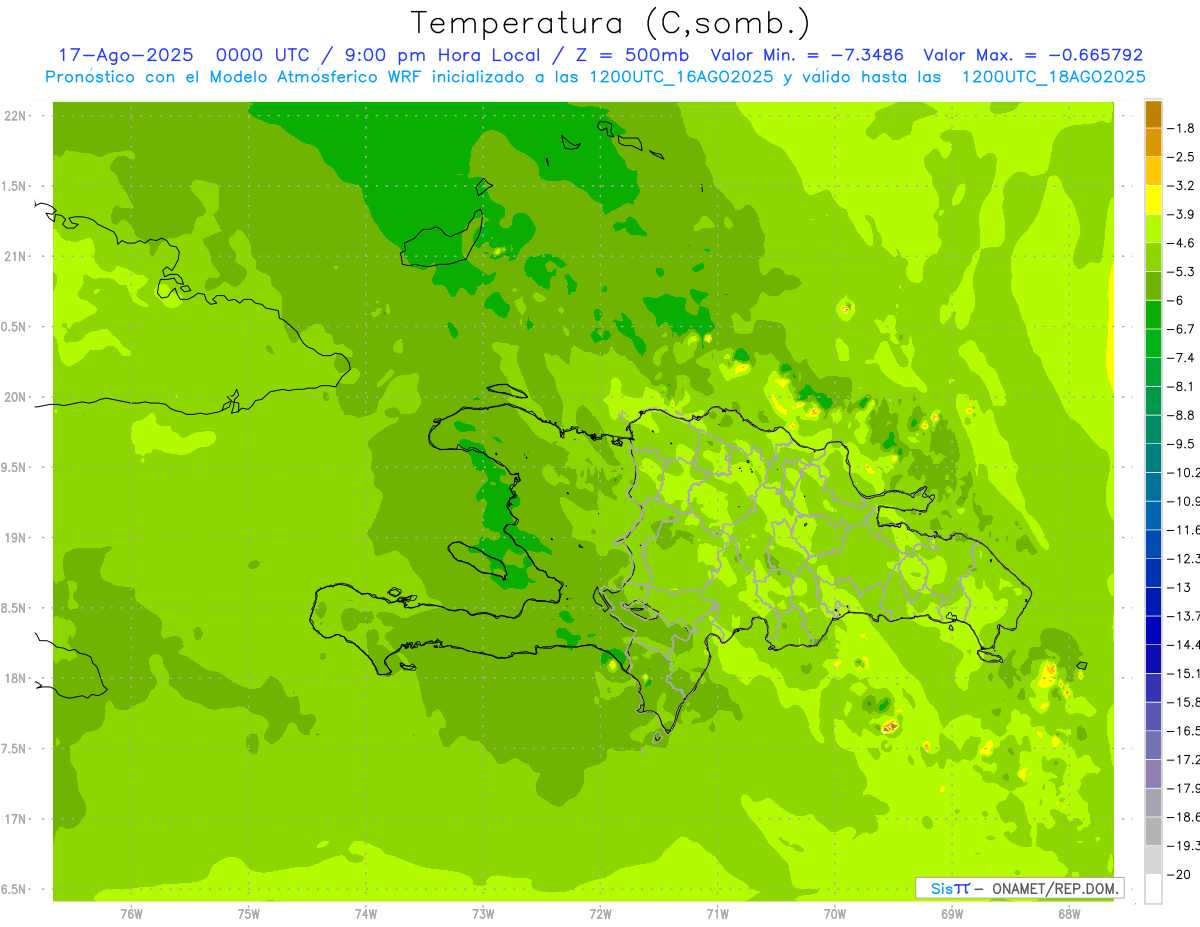Click the '19N' latitude label
Screen dimensions: 1200x927
pos(14,538)
